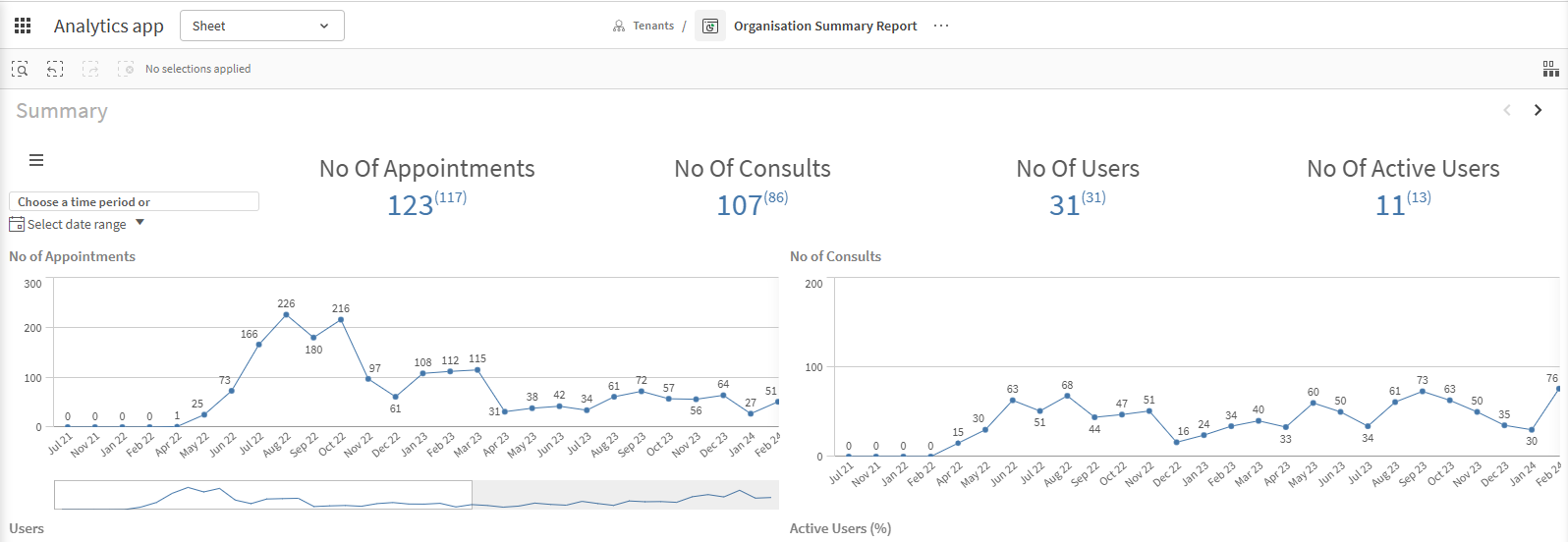Select the Aug 22 peak point 226
The width and height of the screenshot is (1568, 542).
[286, 315]
